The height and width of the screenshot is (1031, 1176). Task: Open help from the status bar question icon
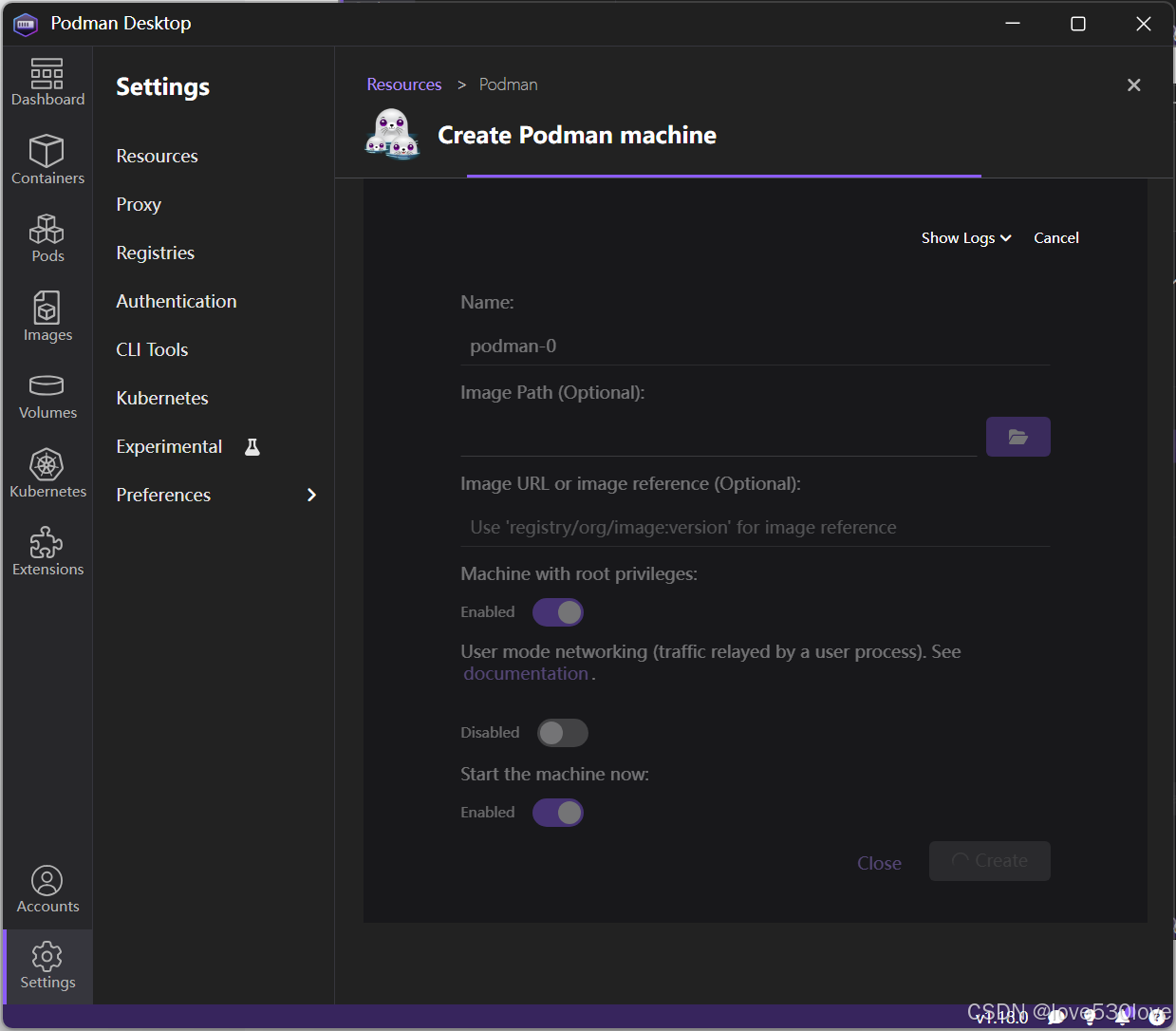coord(1157,1017)
